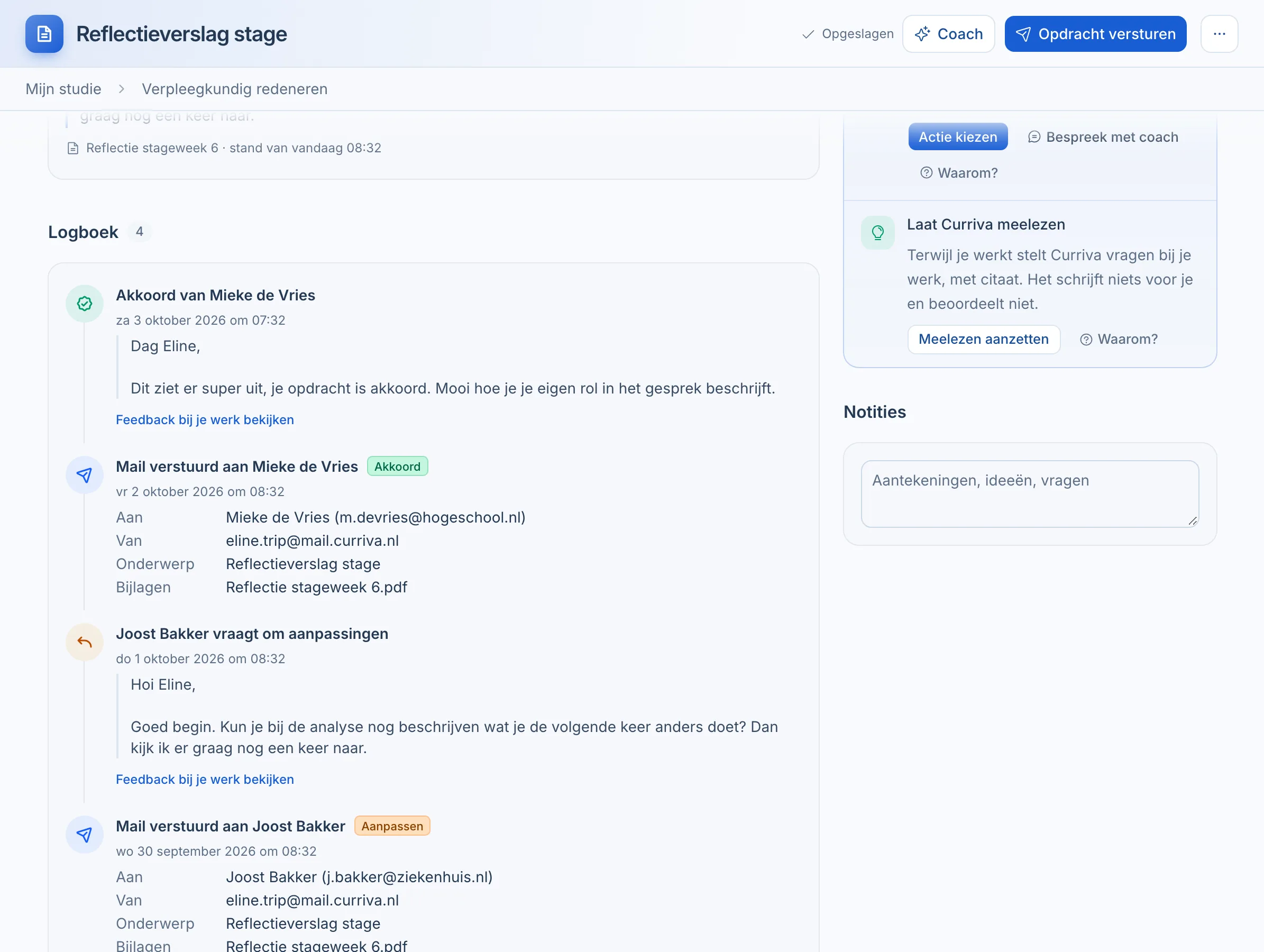
Task: Select j.bakker@ziekenhuis.nl recipient text
Action: [407, 877]
